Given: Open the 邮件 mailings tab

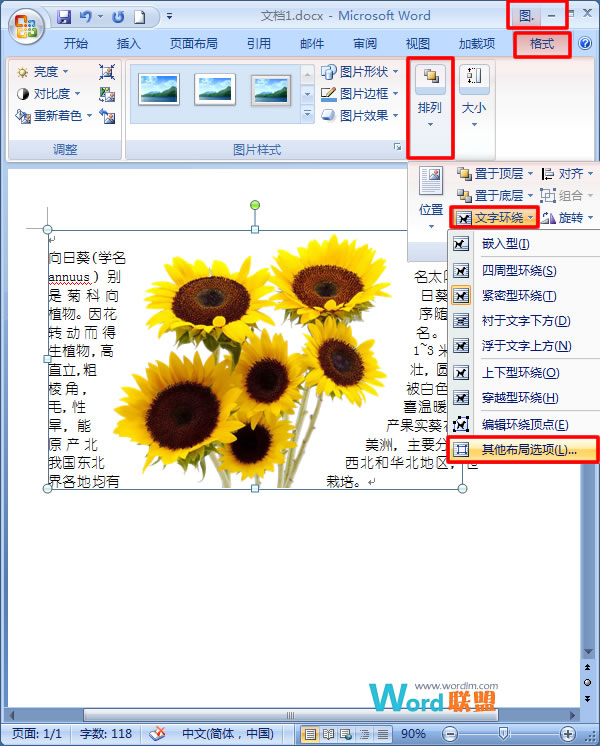Looking at the screenshot, I should point(312,44).
